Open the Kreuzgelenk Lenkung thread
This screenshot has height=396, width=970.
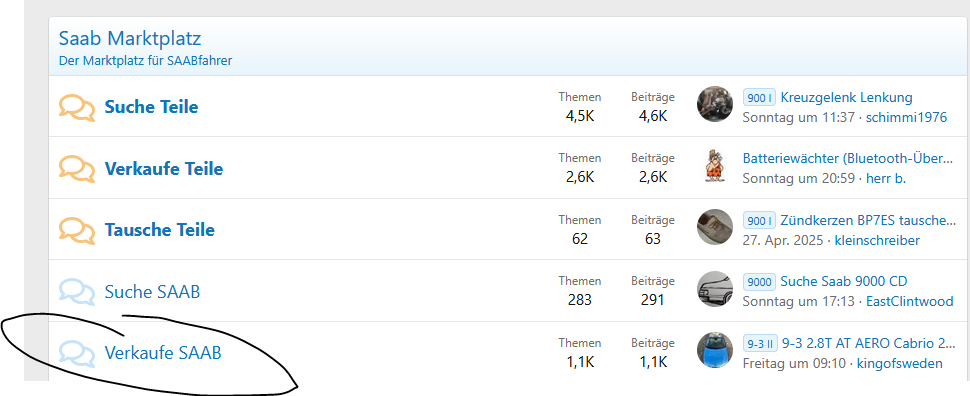[846, 97]
